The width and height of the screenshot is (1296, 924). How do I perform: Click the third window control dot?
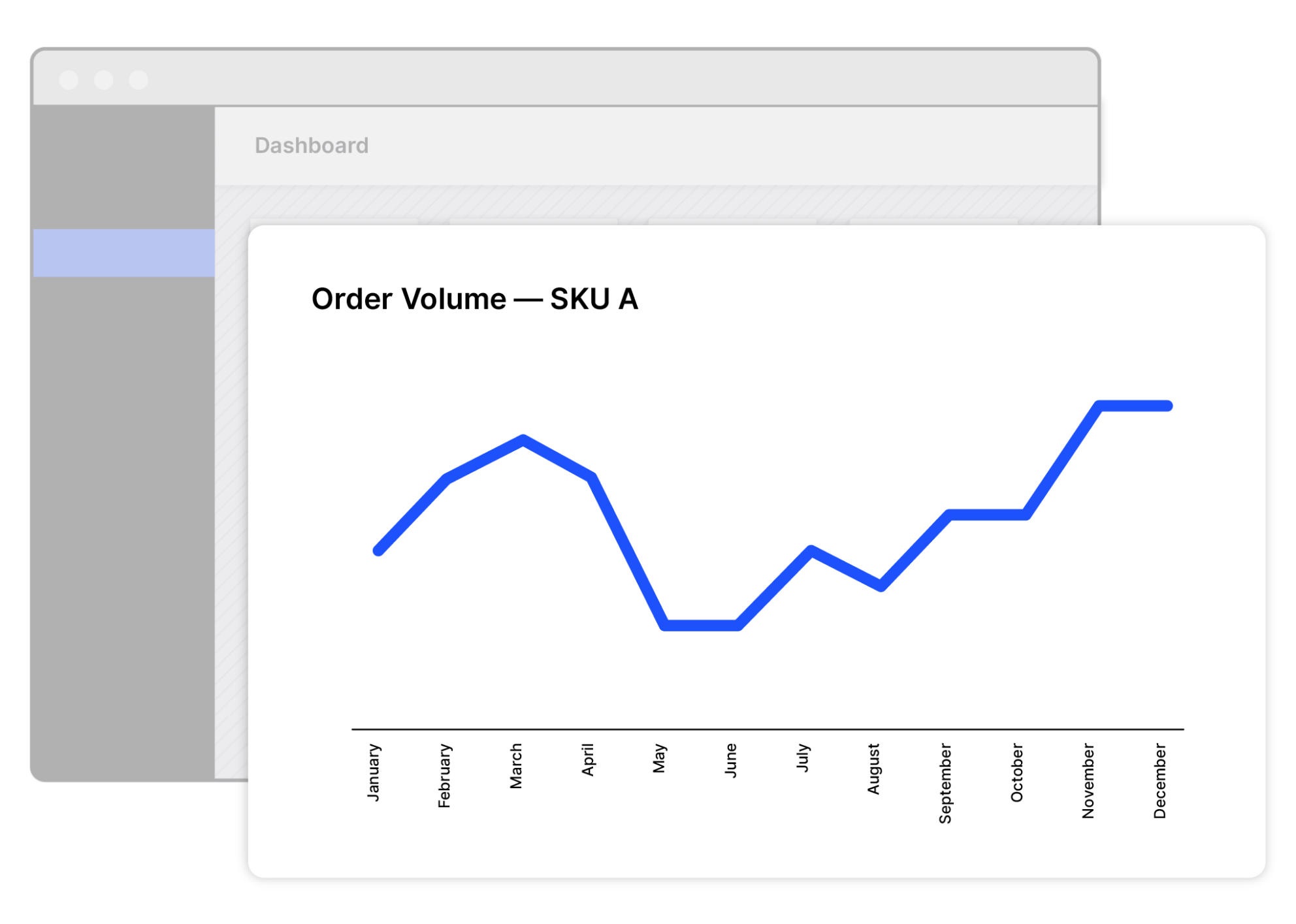[x=138, y=80]
